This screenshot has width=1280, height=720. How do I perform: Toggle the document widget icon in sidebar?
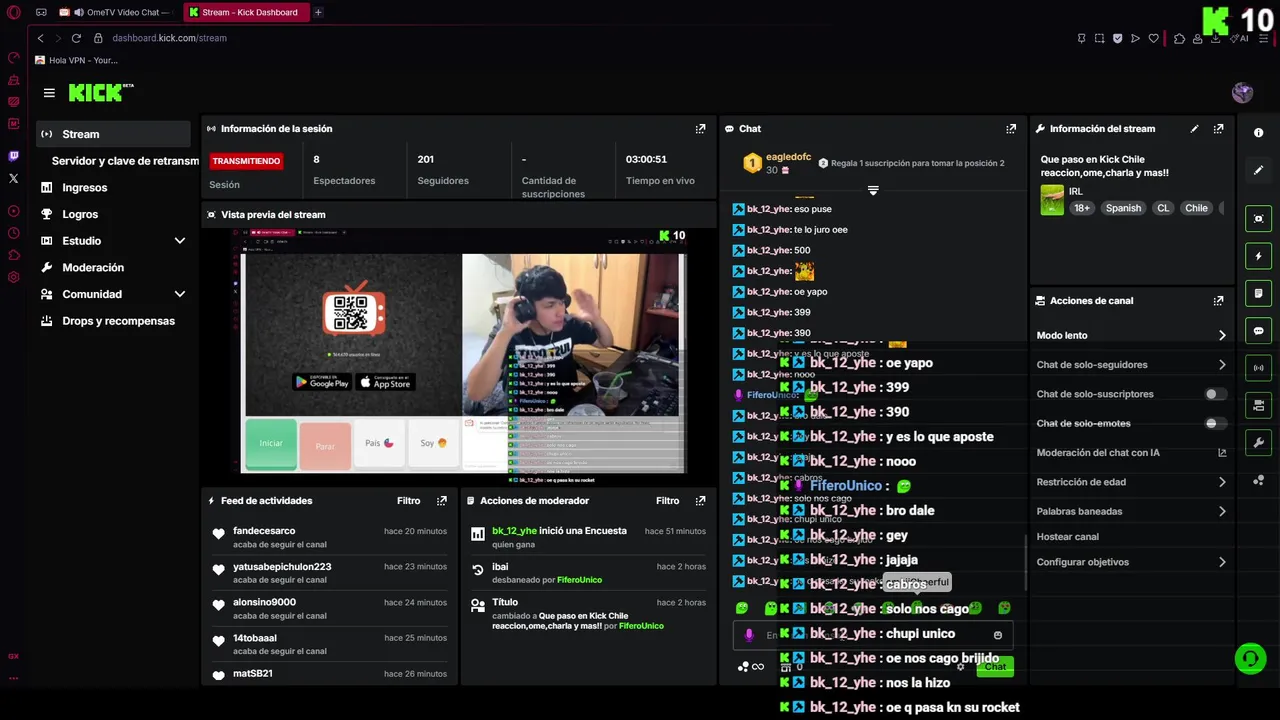pyautogui.click(x=1258, y=293)
